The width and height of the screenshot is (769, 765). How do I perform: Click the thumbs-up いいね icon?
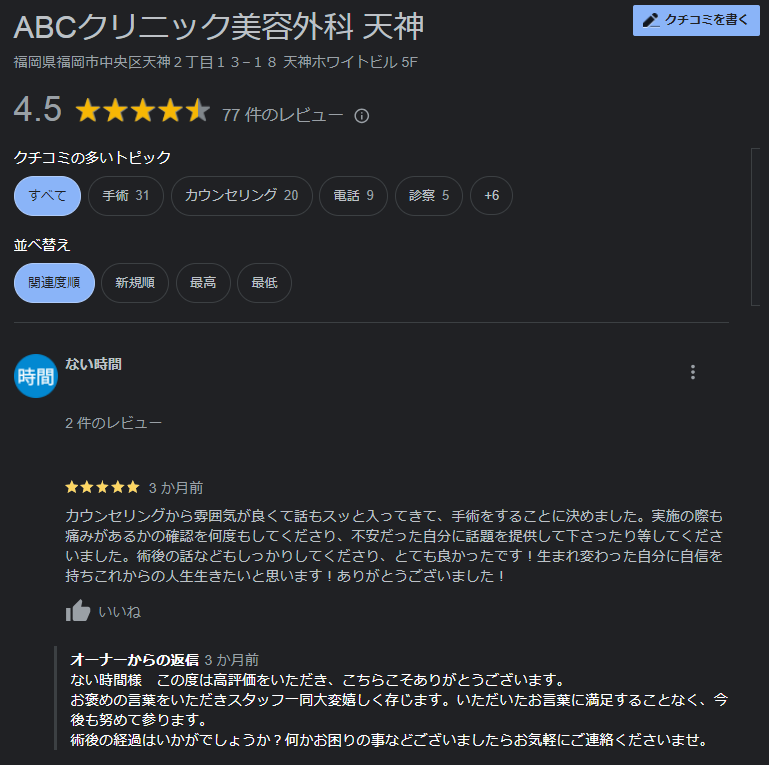pos(78,611)
